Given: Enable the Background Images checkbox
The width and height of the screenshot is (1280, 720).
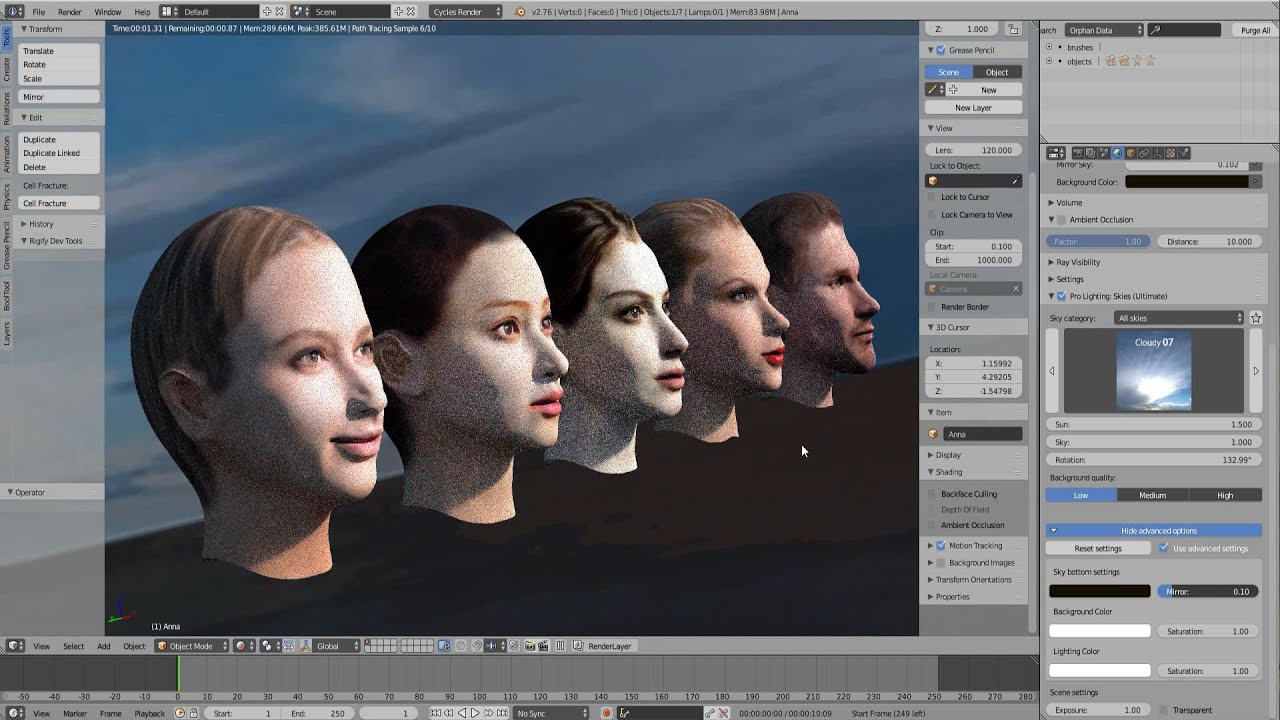Looking at the screenshot, I should pyautogui.click(x=940, y=563).
